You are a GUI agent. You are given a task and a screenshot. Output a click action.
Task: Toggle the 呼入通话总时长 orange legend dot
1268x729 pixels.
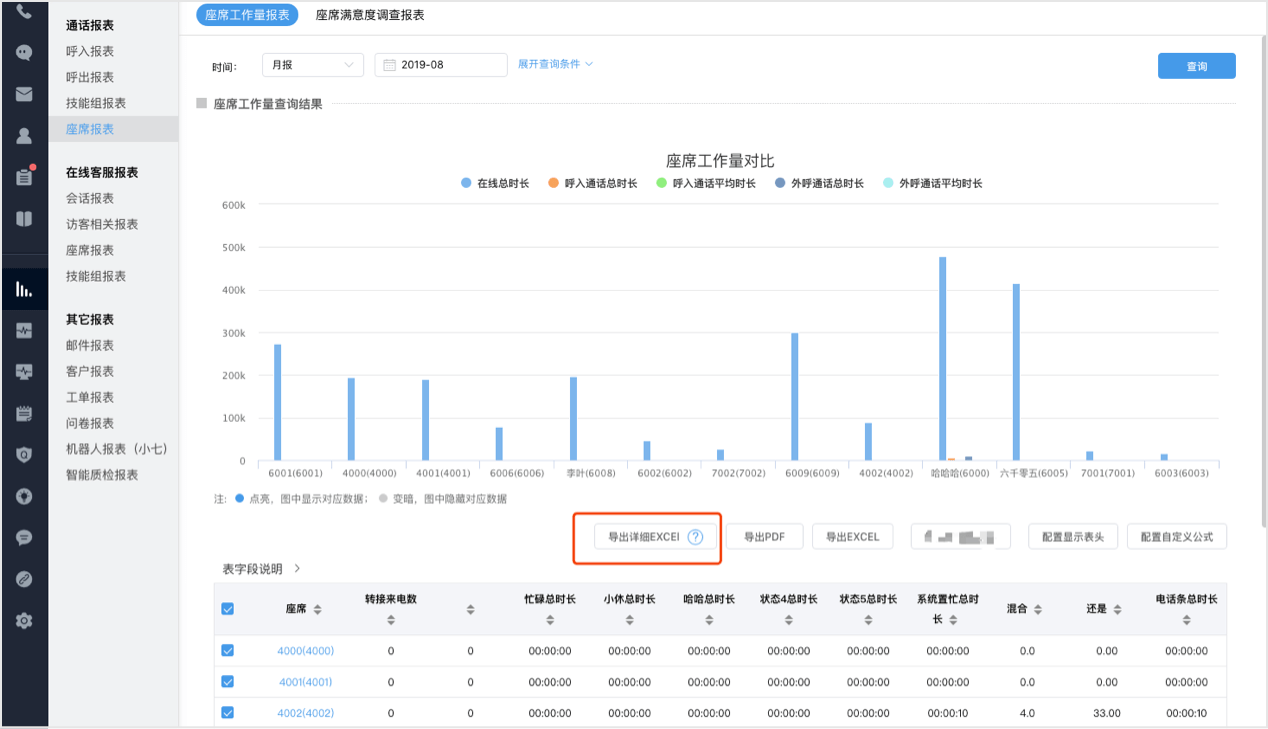(x=553, y=183)
